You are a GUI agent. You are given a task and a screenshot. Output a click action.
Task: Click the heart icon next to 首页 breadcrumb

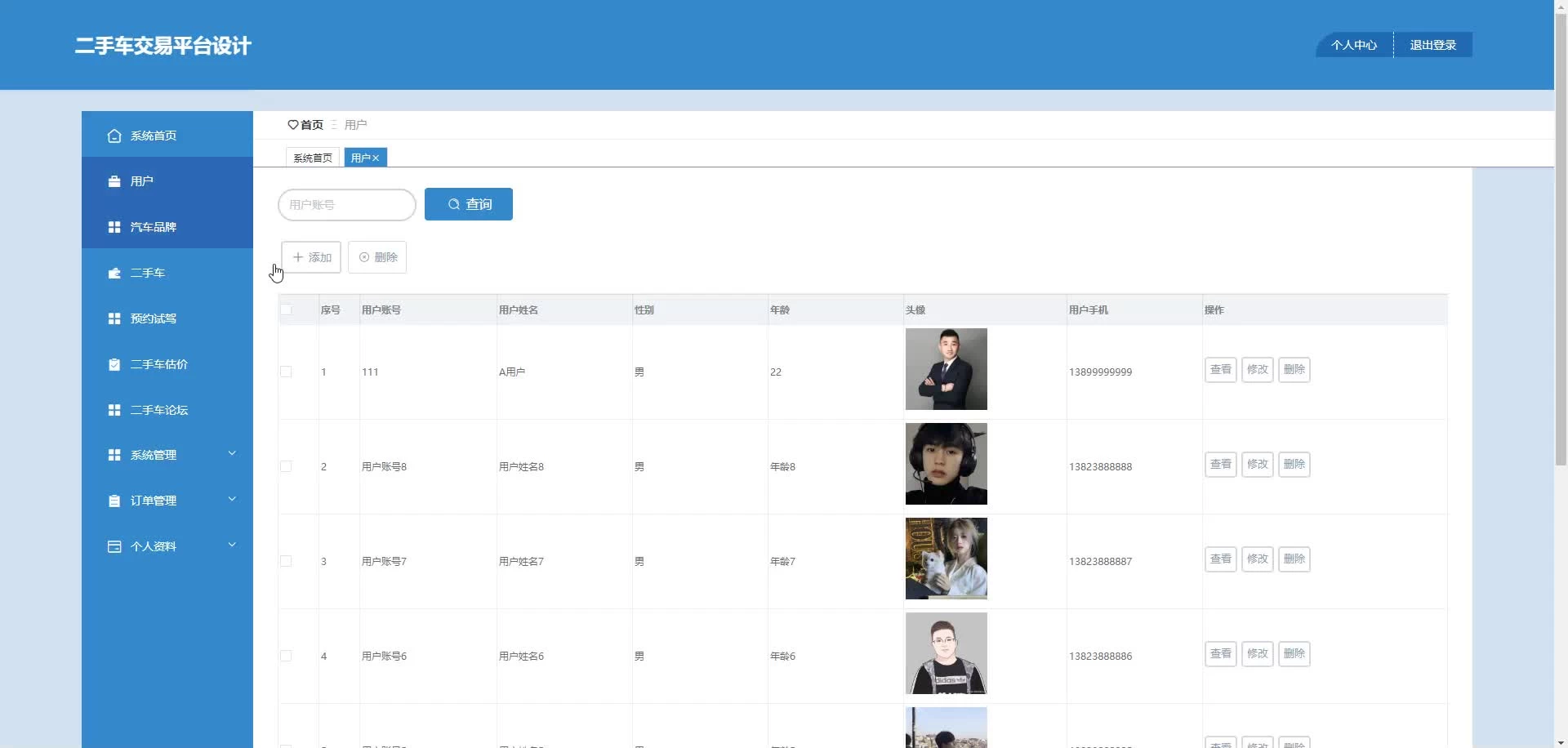pyautogui.click(x=293, y=125)
